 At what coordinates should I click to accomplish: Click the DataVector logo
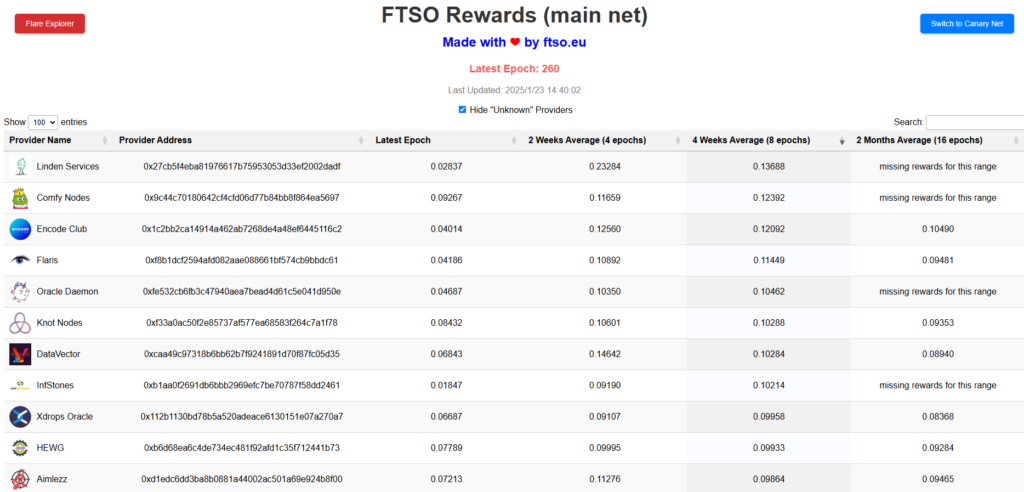point(20,354)
